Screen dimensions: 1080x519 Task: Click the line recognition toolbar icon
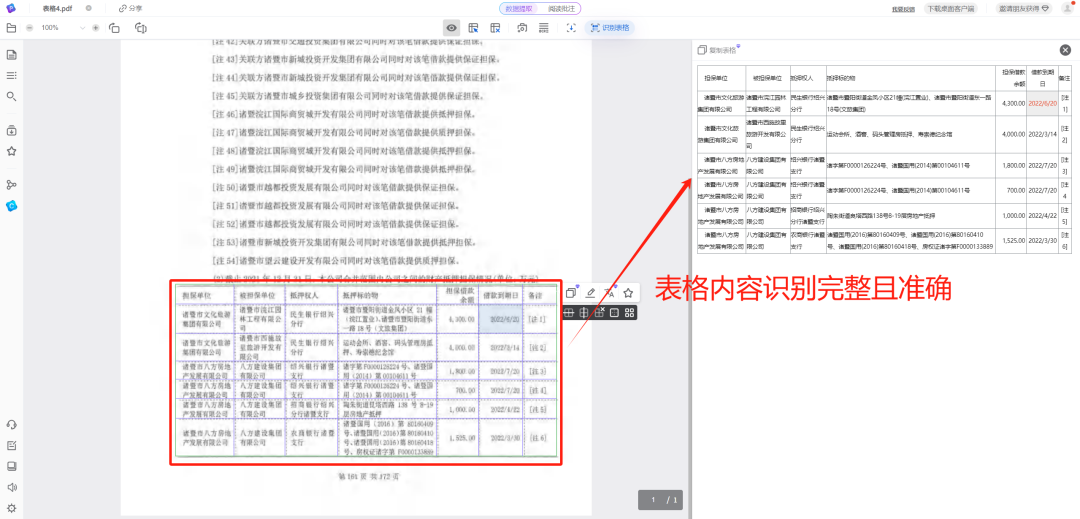pyautogui.click(x=543, y=28)
